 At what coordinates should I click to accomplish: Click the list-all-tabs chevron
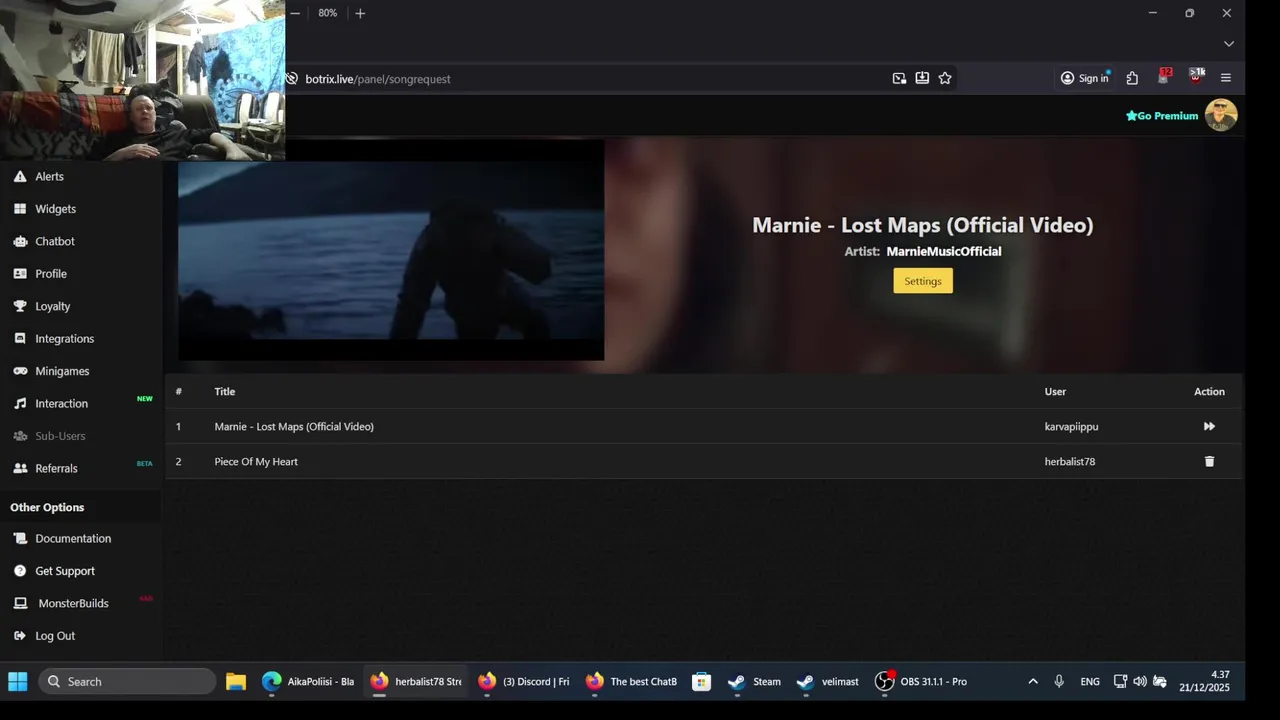point(1229,44)
